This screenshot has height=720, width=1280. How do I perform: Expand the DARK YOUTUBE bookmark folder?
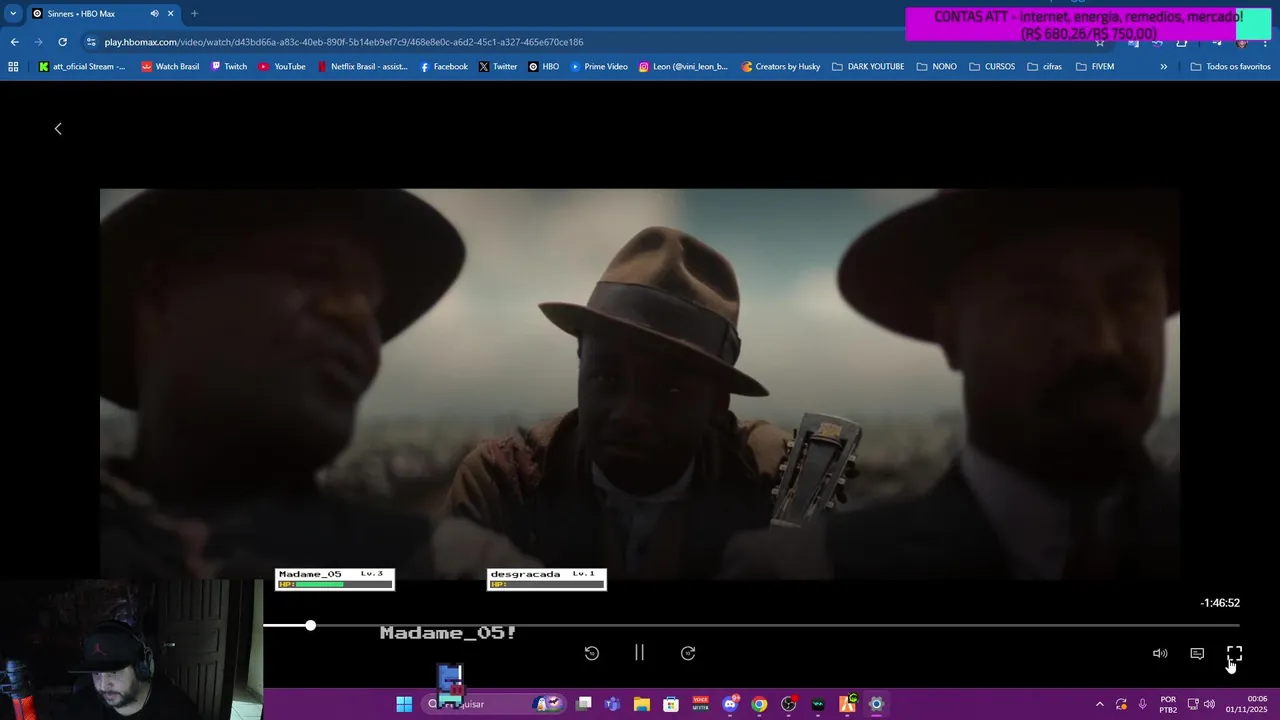[868, 67]
